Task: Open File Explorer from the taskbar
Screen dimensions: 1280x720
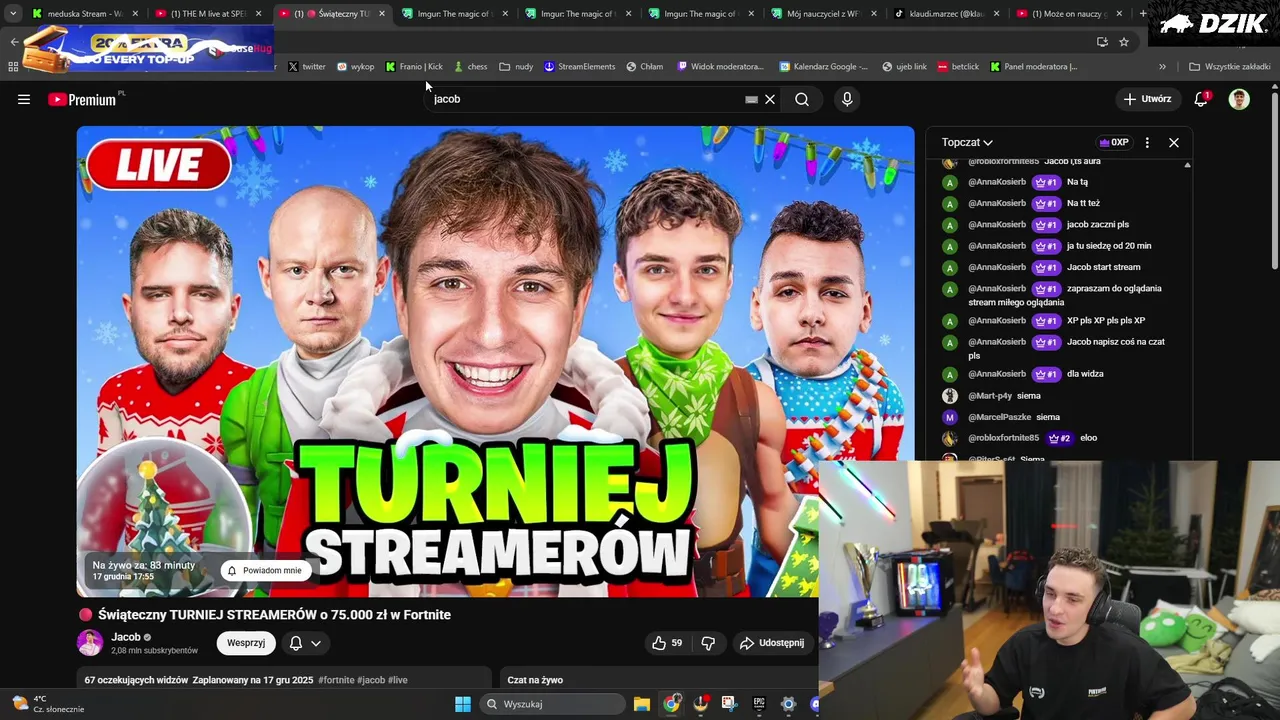Action: (x=642, y=704)
